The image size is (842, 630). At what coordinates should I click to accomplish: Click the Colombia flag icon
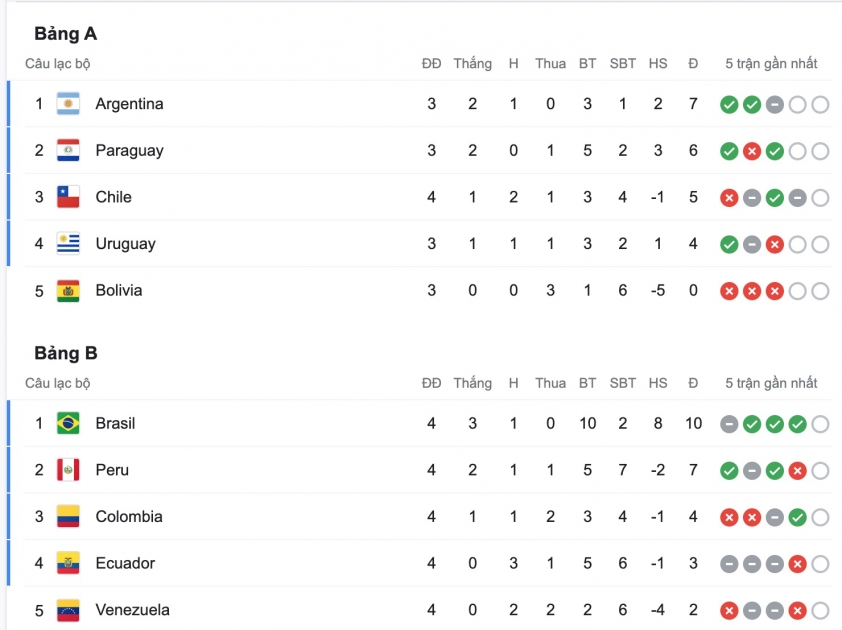pyautogui.click(x=68, y=517)
